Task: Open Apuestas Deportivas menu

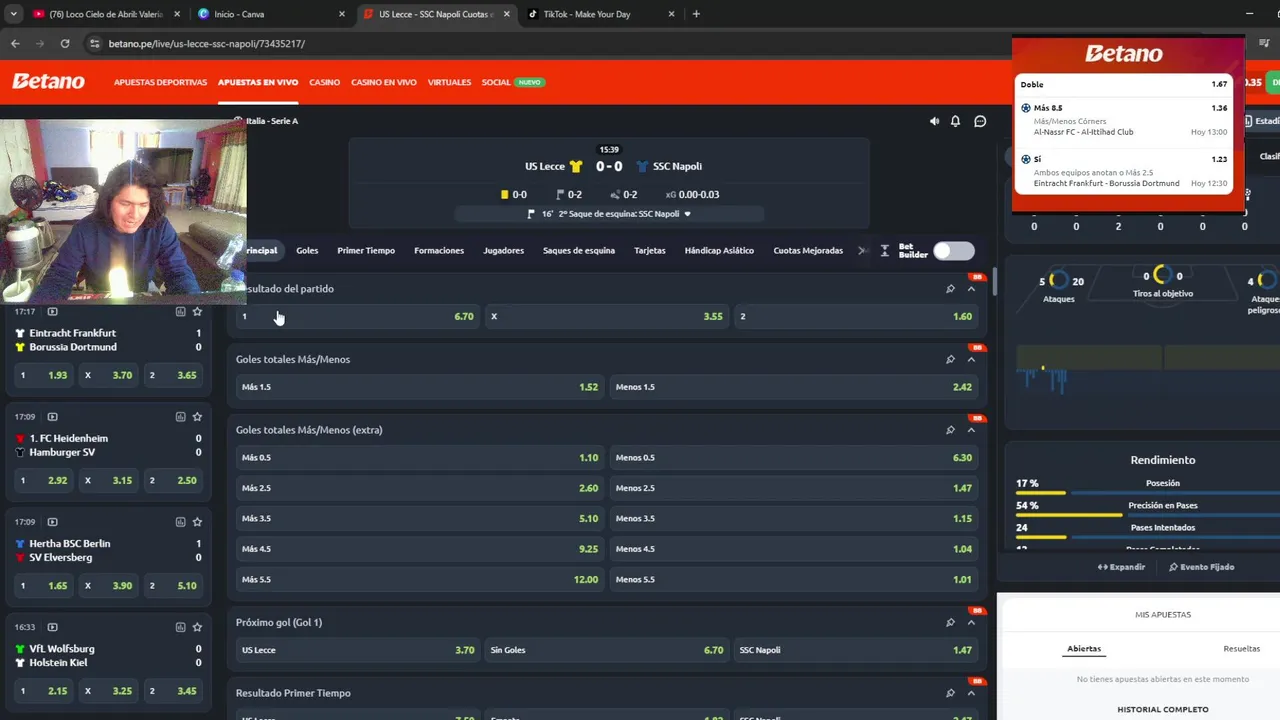Action: tap(160, 82)
